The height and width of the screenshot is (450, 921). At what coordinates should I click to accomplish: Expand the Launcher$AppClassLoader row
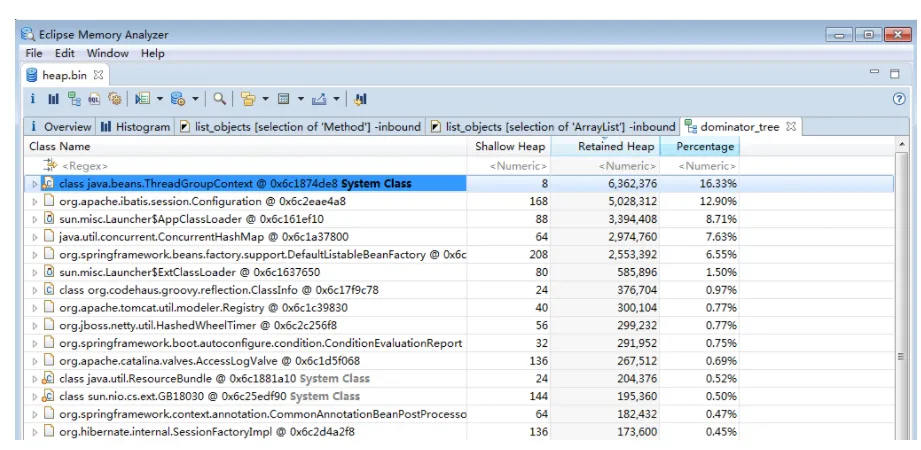[x=35, y=219]
